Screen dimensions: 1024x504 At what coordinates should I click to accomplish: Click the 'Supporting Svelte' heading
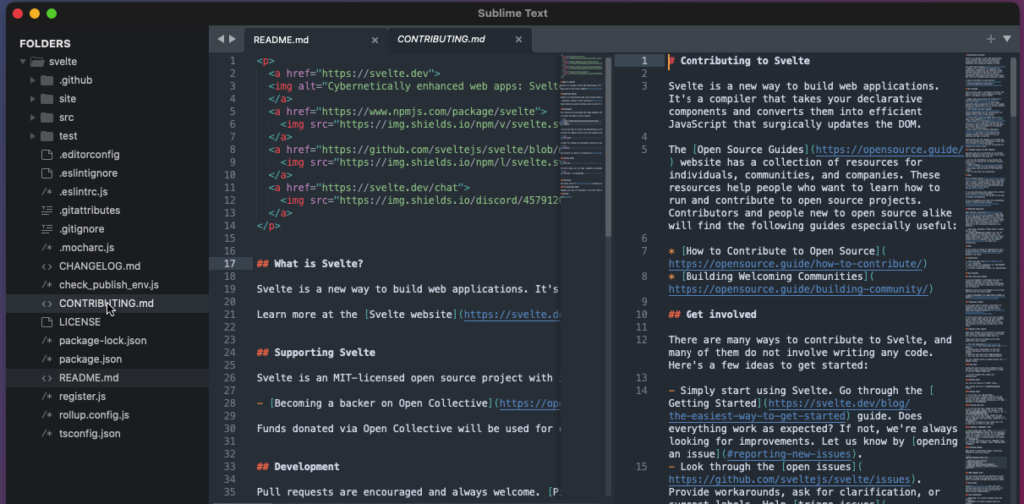click(x=316, y=353)
